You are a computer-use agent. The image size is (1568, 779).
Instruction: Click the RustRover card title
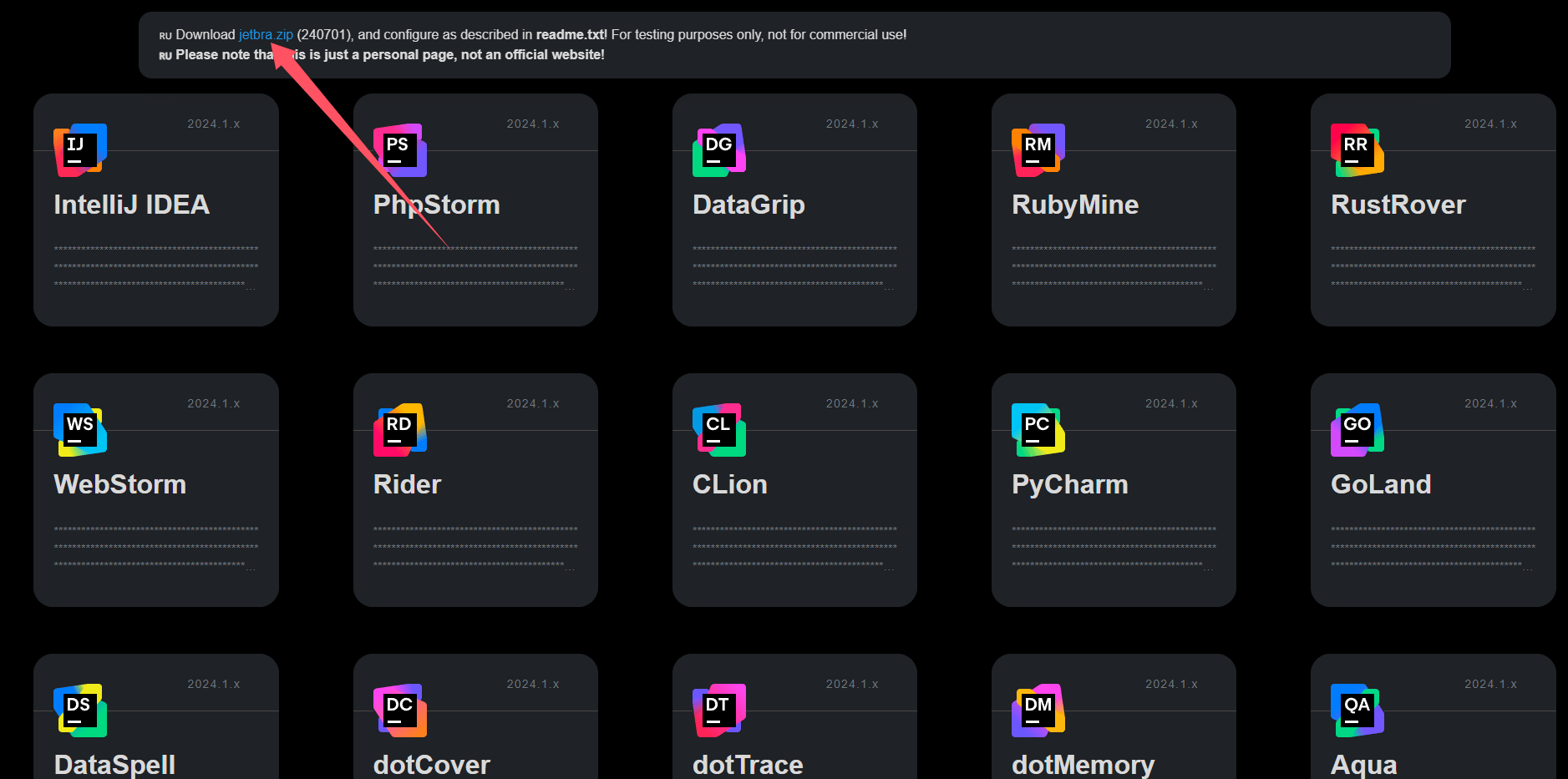click(x=1398, y=205)
